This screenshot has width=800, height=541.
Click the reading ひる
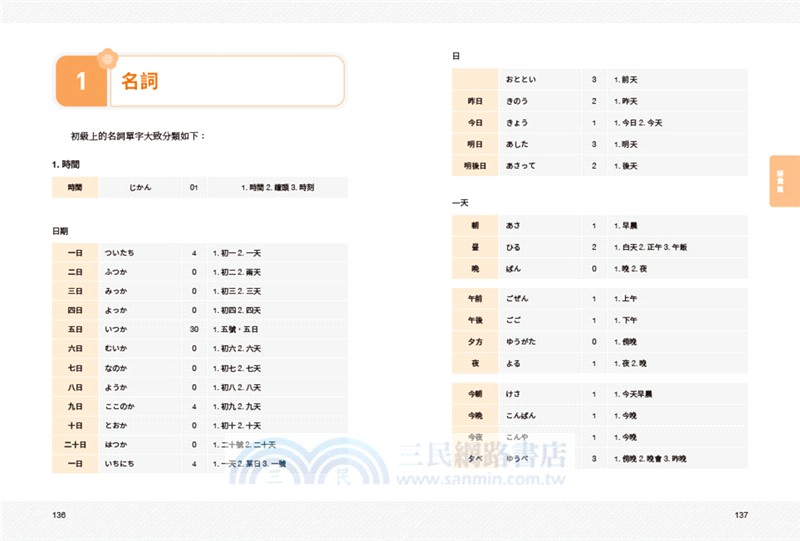coord(513,247)
